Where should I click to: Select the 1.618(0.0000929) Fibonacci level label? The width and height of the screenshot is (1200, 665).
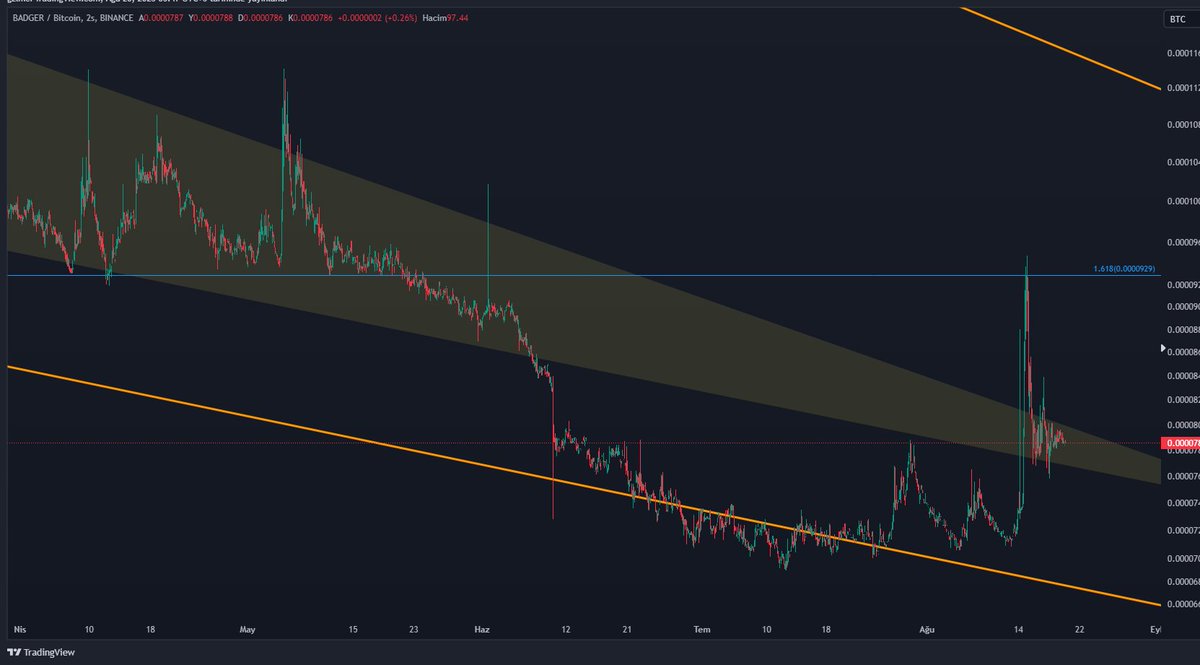click(1124, 269)
